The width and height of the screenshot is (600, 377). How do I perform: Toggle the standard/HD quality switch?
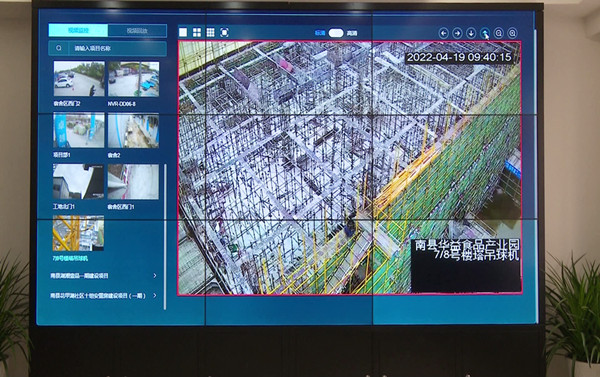336,33
